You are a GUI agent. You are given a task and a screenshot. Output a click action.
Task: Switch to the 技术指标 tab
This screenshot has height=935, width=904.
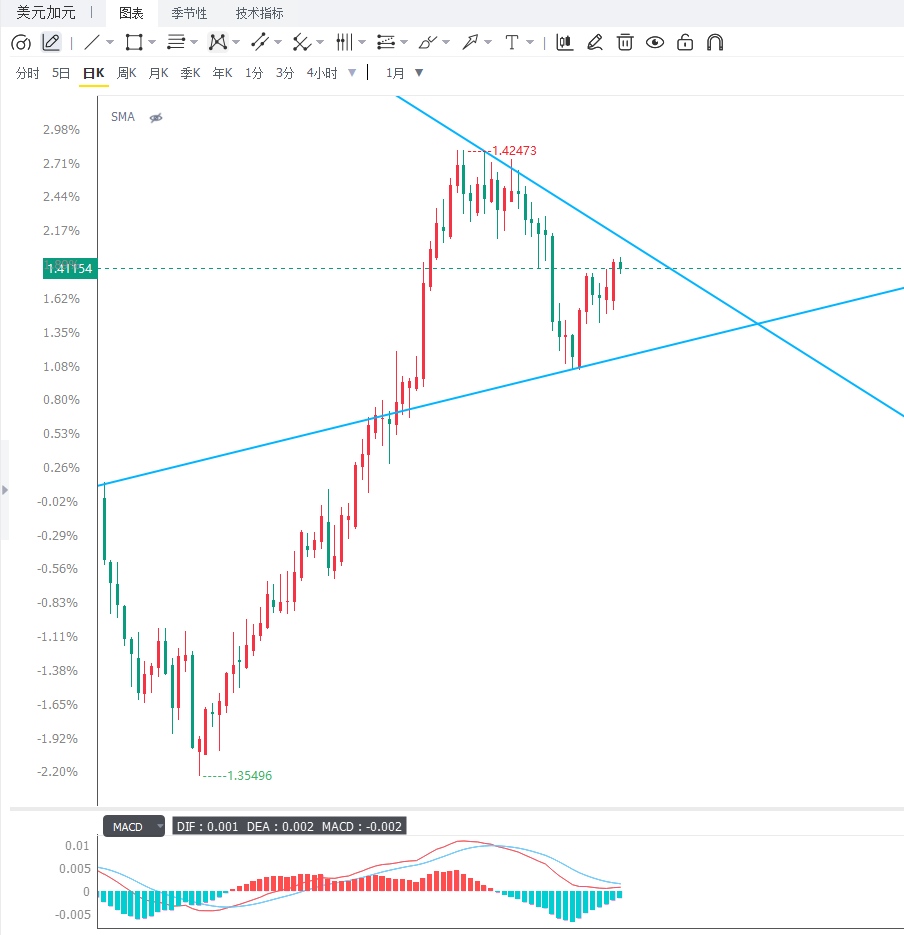click(259, 13)
